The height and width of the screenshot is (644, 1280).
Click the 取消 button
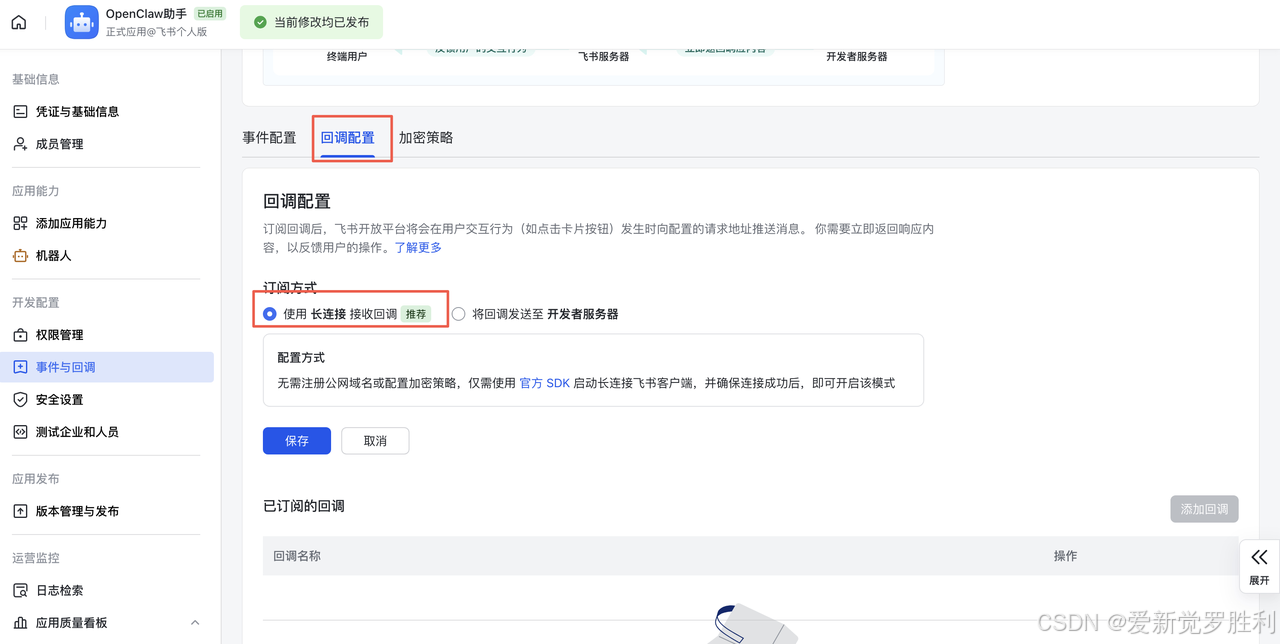[x=375, y=441]
